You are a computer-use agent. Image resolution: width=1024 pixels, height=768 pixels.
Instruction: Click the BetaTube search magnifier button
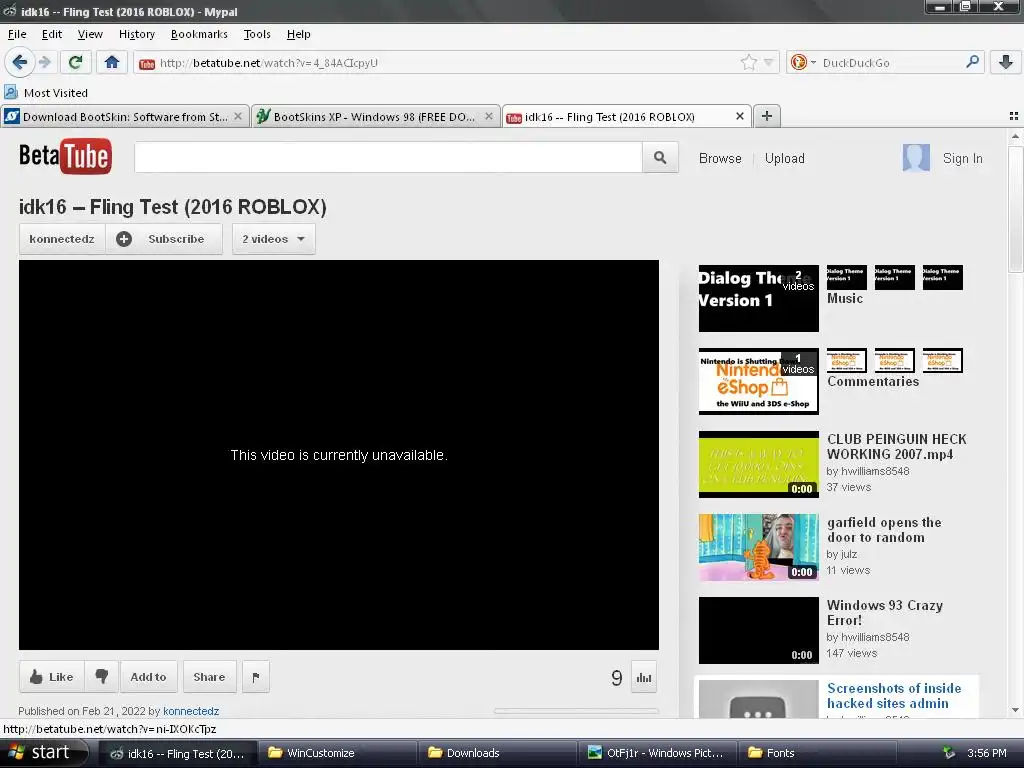click(660, 157)
